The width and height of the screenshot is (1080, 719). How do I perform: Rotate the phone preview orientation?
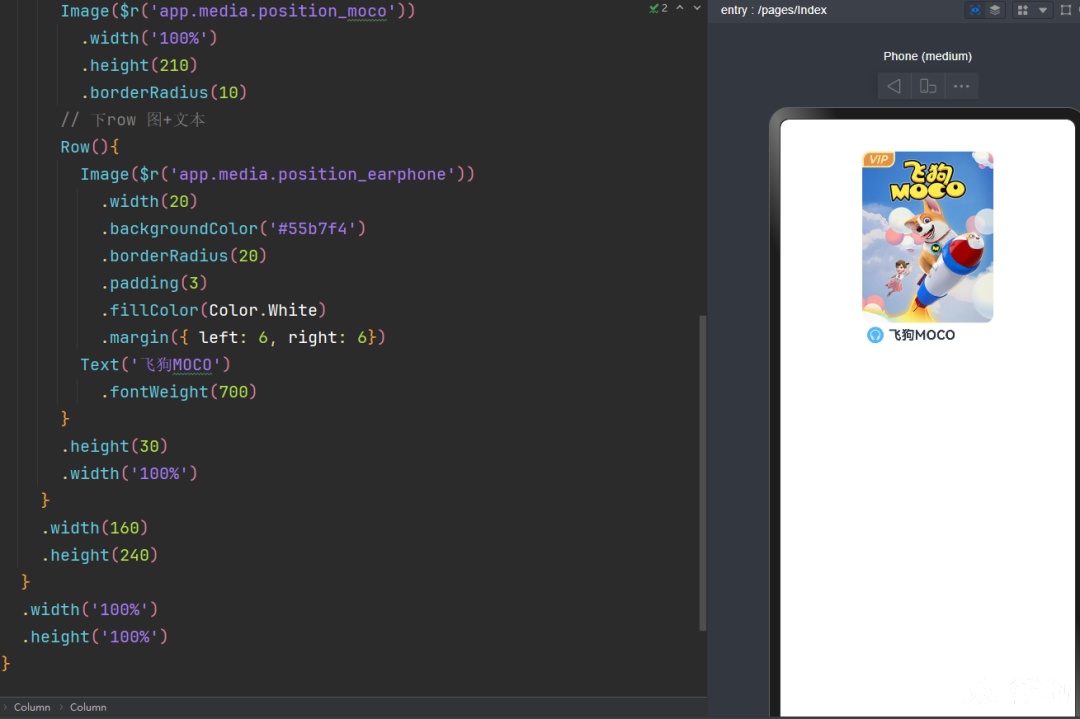point(928,86)
